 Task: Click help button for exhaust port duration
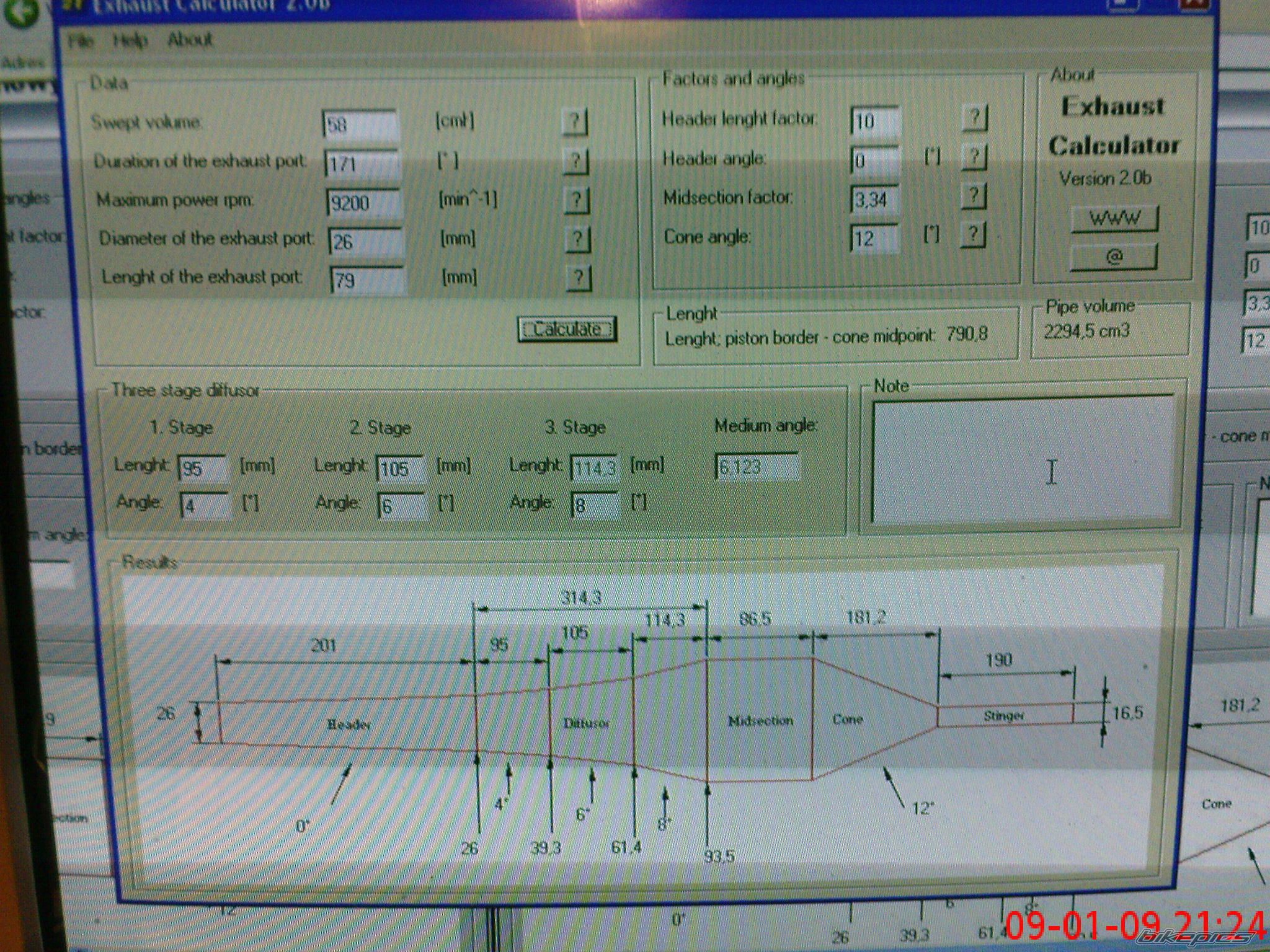click(x=575, y=161)
